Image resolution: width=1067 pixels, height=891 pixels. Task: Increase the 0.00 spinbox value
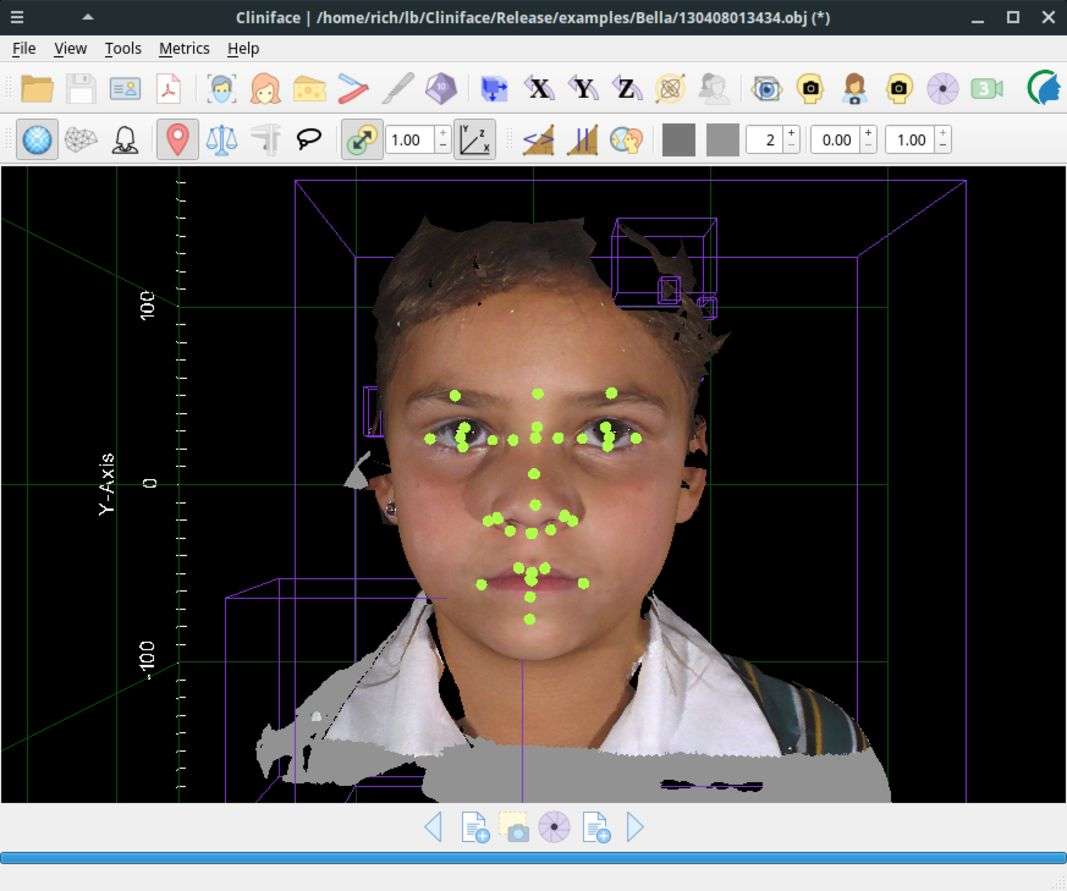pos(867,133)
